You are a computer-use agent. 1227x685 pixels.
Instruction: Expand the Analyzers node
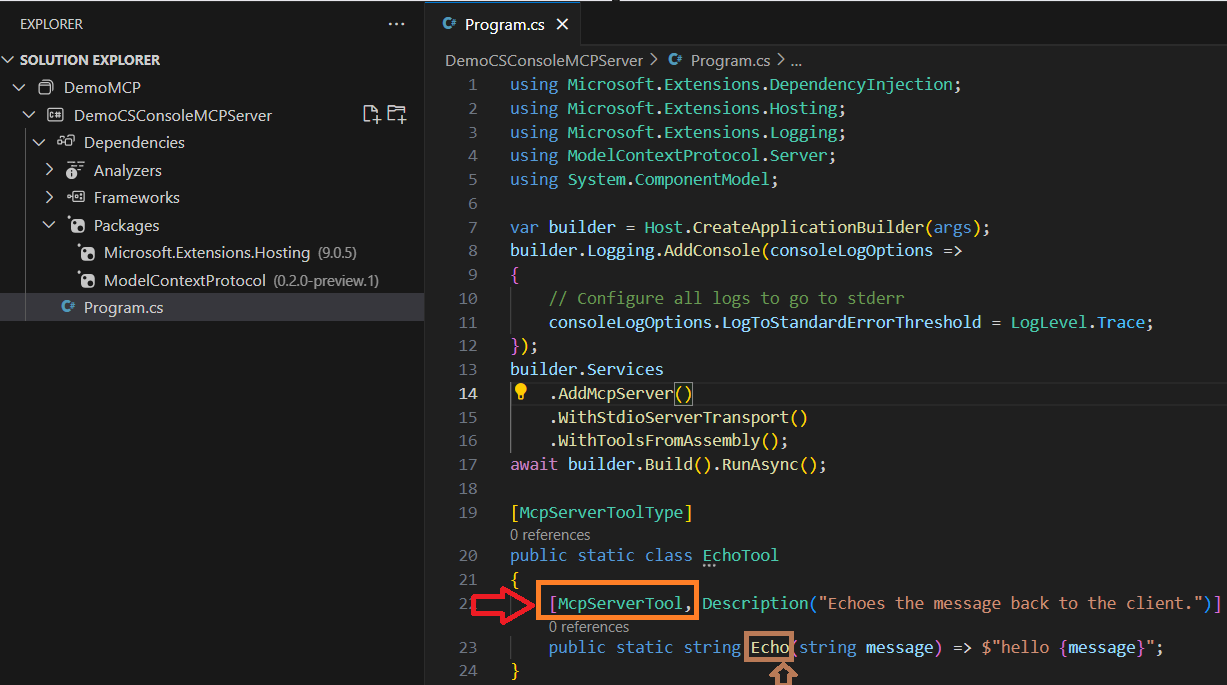(x=49, y=170)
